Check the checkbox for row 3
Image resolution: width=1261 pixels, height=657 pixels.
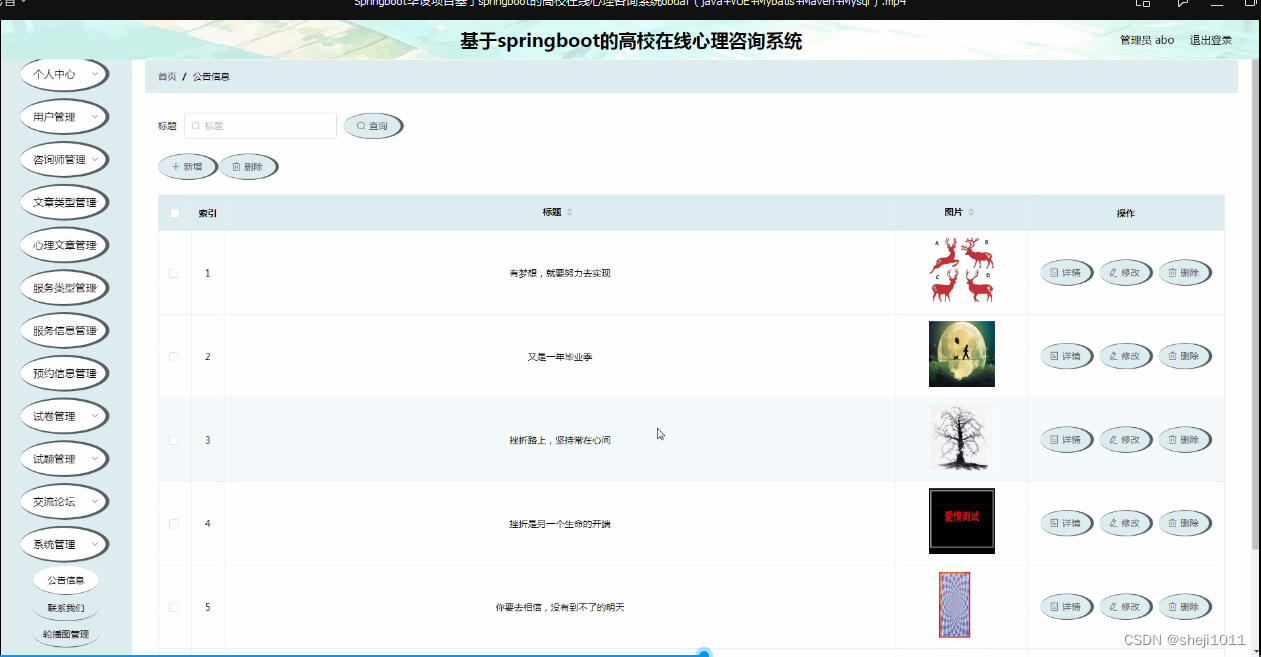[174, 439]
